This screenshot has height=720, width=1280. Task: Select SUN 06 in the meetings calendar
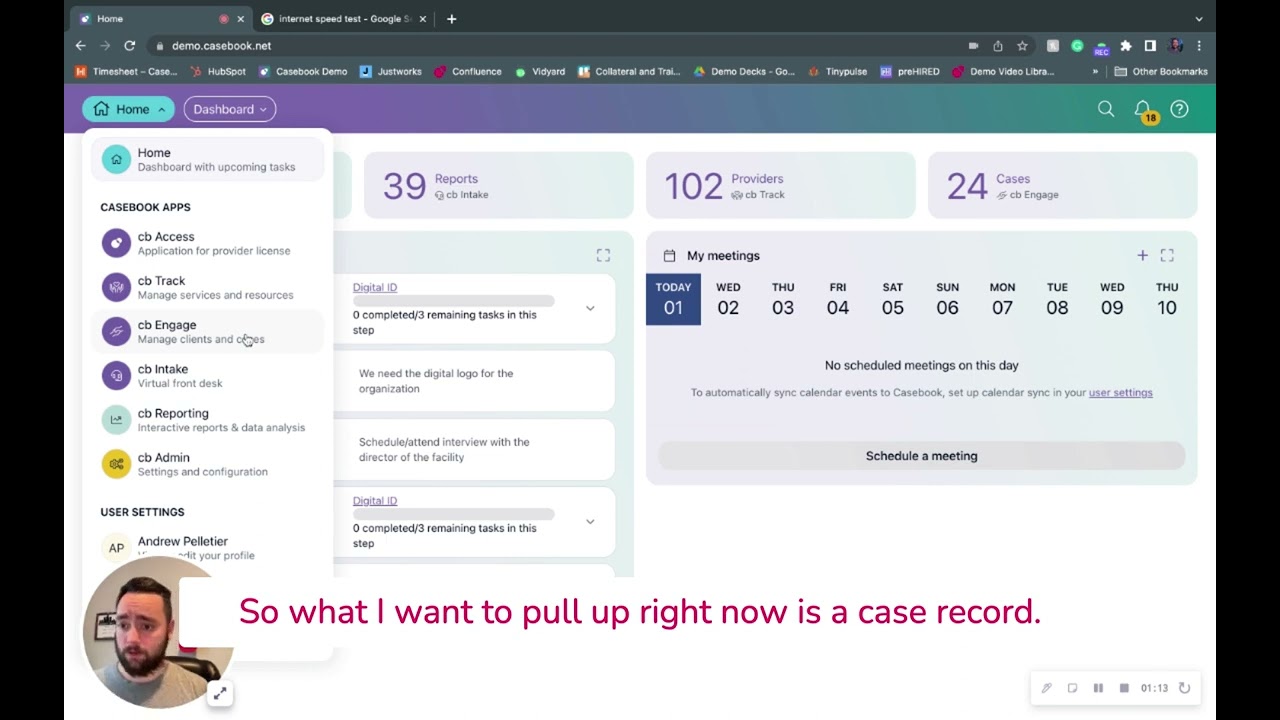947,299
